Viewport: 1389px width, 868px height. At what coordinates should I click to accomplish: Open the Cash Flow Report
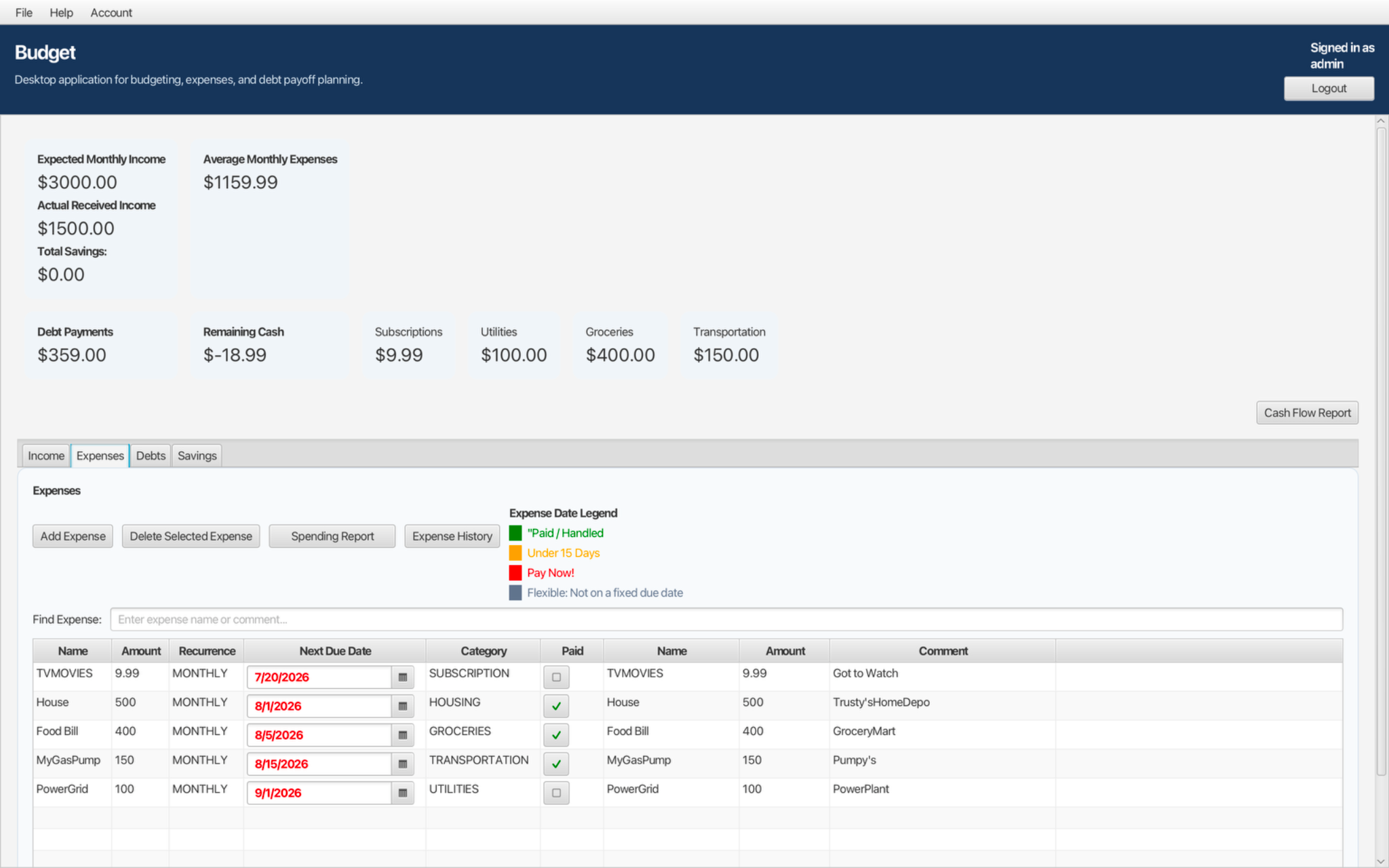[x=1307, y=413]
